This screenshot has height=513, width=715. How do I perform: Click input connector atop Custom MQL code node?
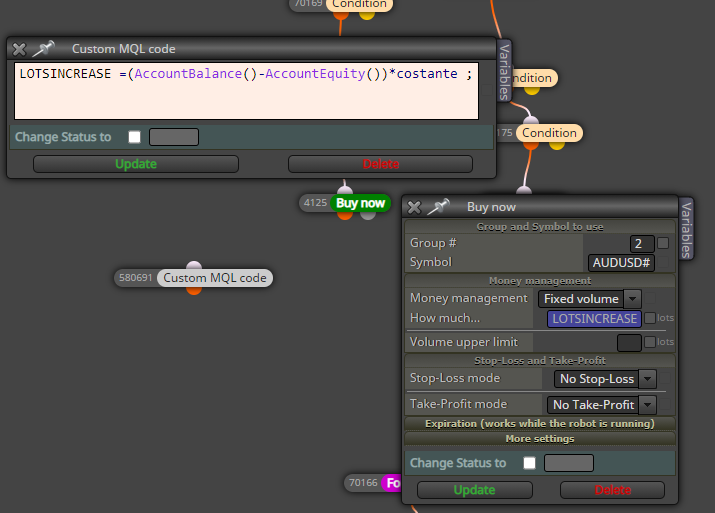point(194,266)
